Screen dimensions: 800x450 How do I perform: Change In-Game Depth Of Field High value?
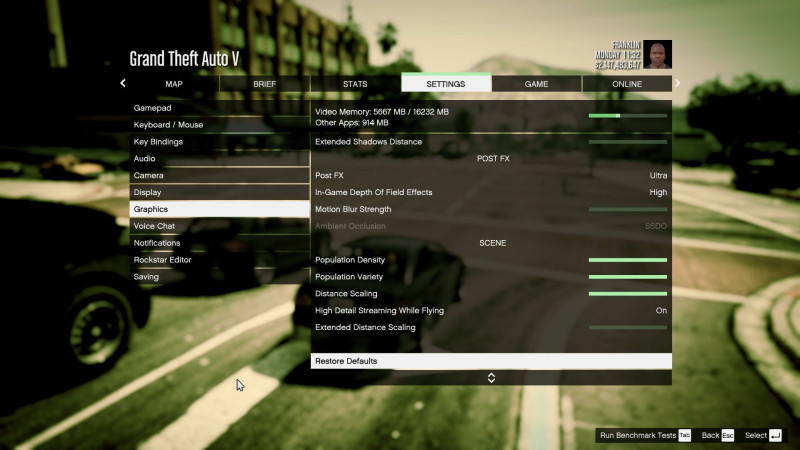[658, 192]
